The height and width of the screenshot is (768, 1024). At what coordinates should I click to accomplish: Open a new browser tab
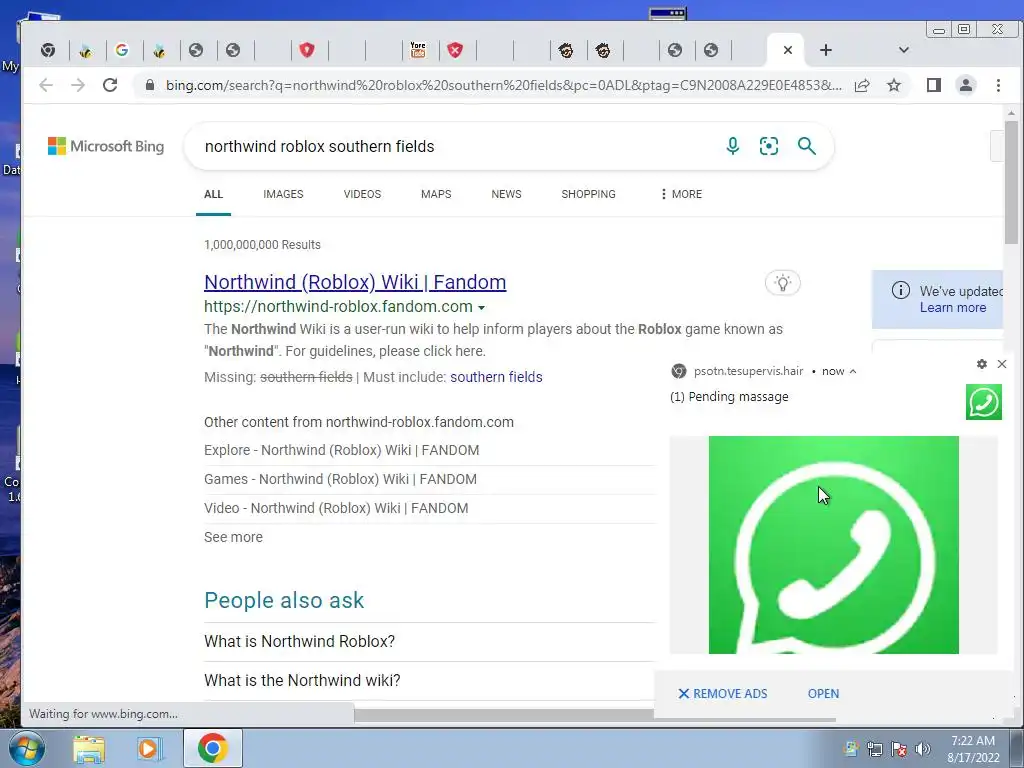(x=825, y=50)
